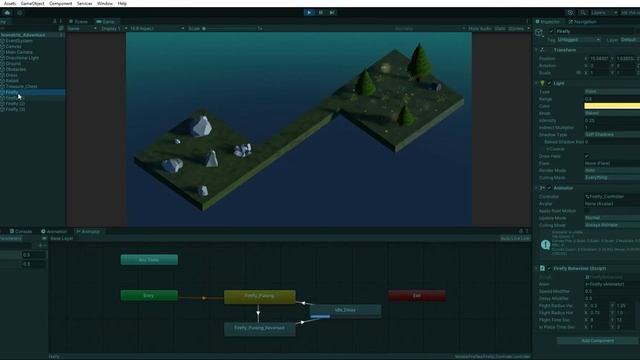This screenshot has height=360, width=640.
Task: Open the Light Type dropdown
Action: coord(612,91)
